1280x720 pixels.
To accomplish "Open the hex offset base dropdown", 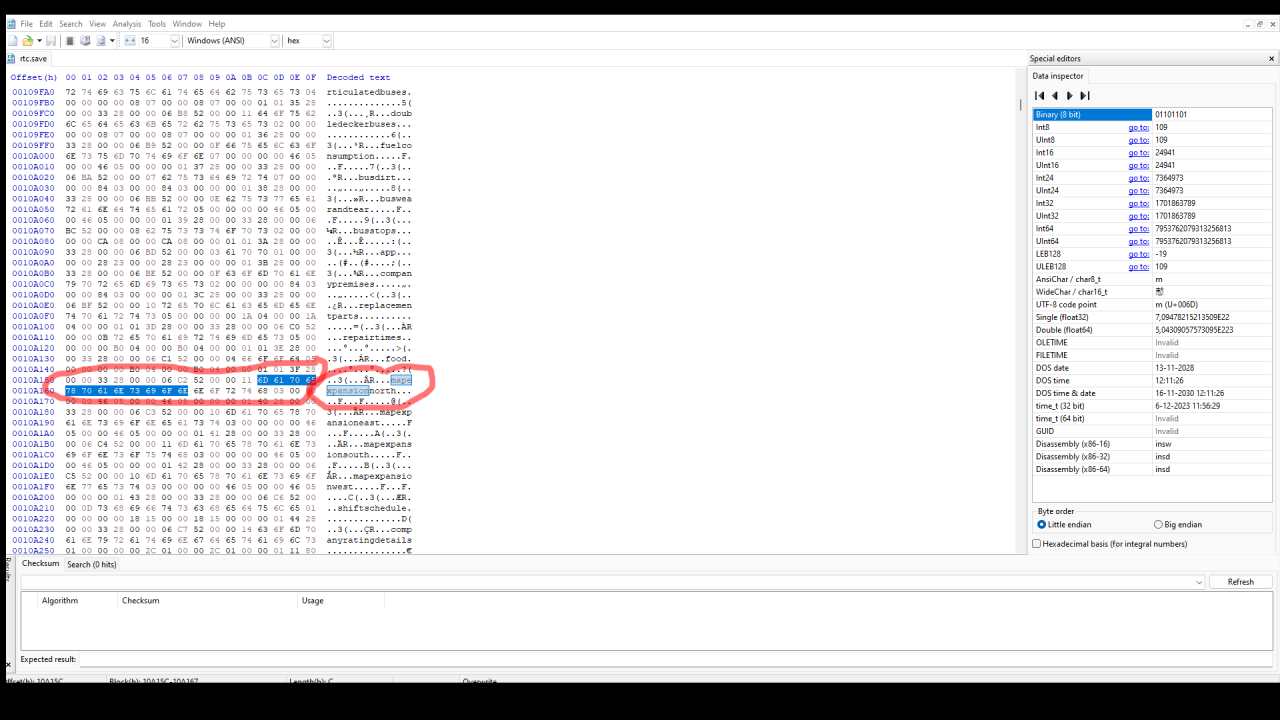I will (325, 41).
